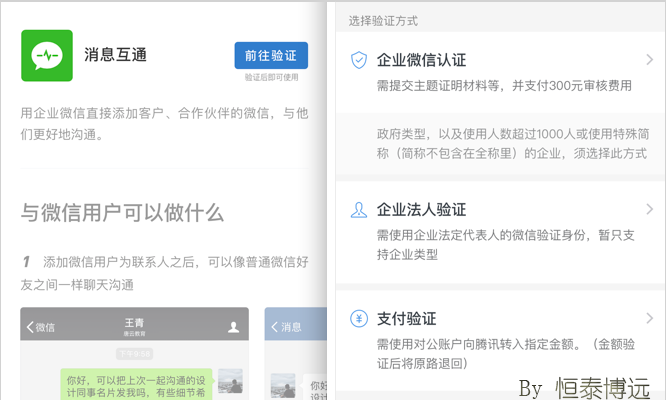
Task: Click the description starting 需使用对公账户
Action: pos(505,353)
